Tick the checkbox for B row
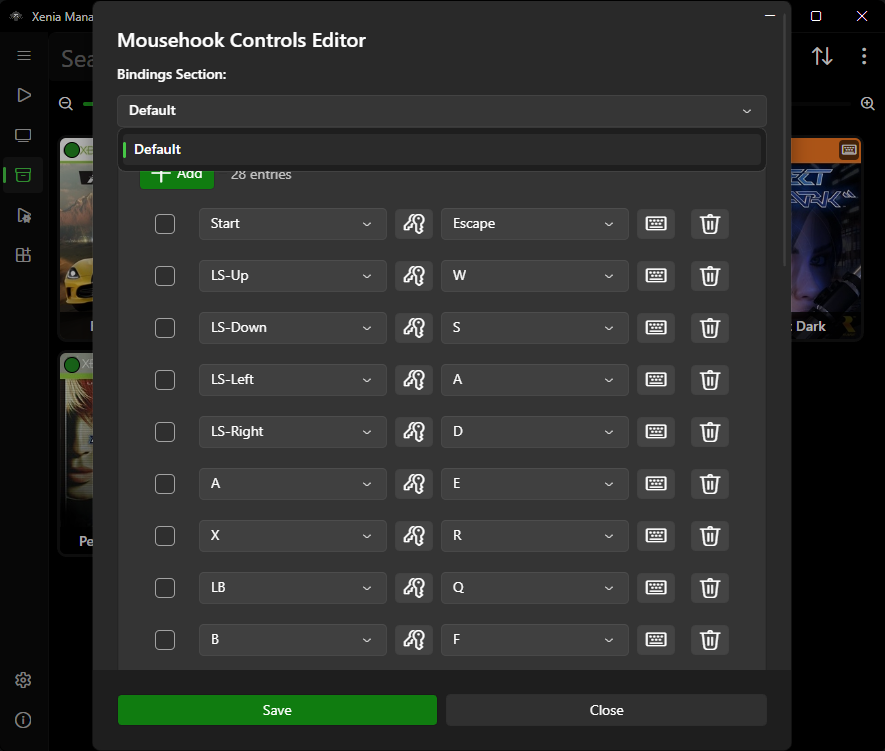This screenshot has height=751, width=885. coord(165,640)
